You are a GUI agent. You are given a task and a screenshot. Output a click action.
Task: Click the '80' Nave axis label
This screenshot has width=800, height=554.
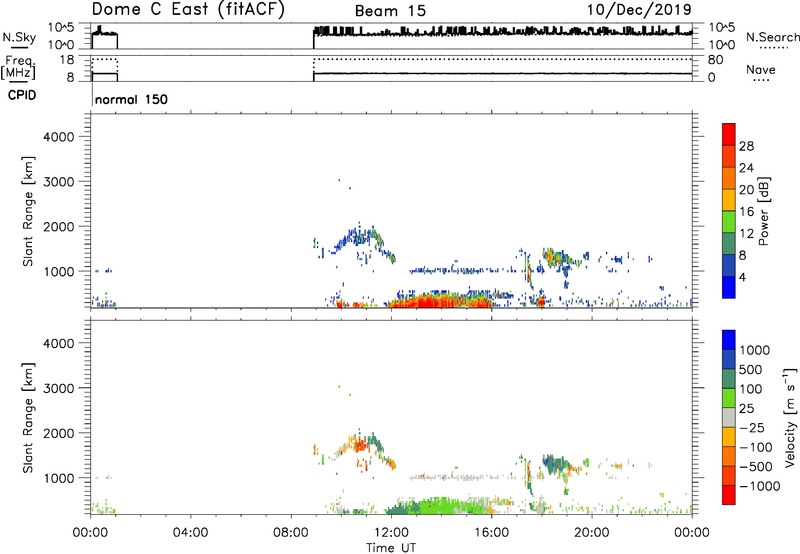tap(715, 60)
